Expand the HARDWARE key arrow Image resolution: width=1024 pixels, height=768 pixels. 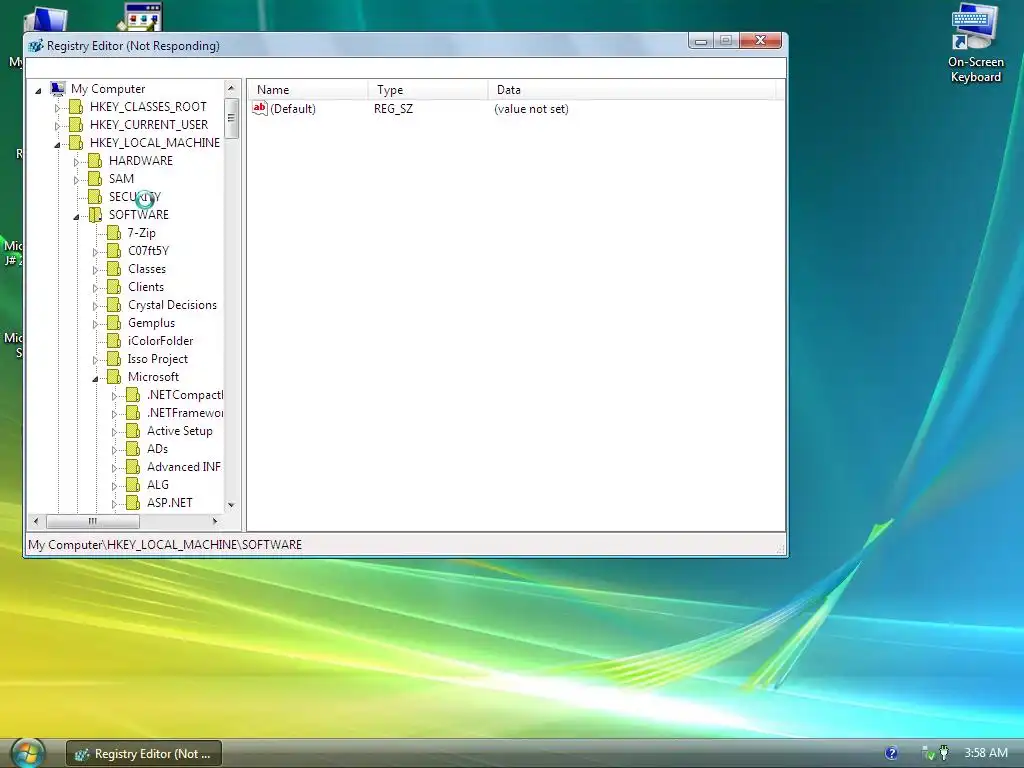[76, 161]
